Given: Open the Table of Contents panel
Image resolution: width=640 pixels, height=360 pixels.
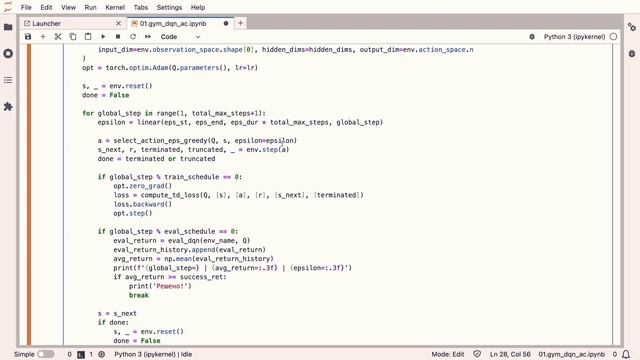Looking at the screenshot, I should (8, 80).
